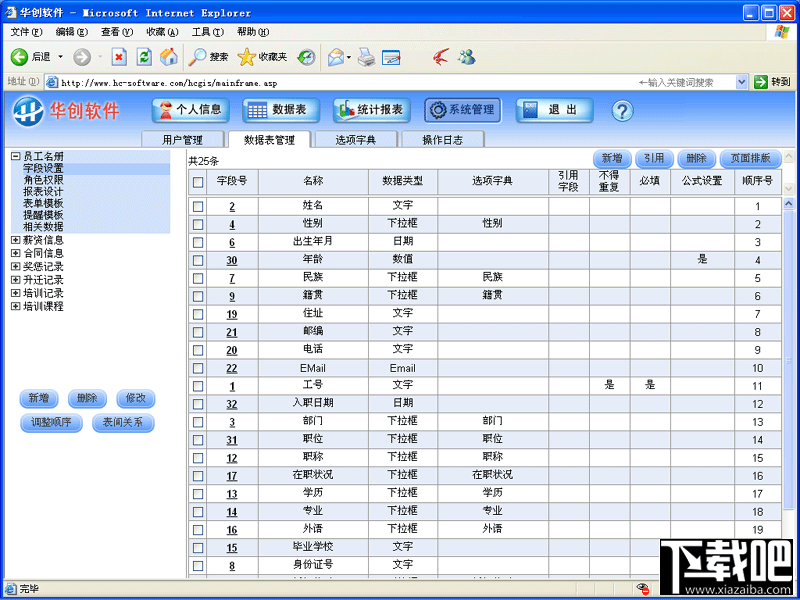Tick the checkbox for 年龄 row
Viewport: 800px width, 600px height.
(198, 260)
